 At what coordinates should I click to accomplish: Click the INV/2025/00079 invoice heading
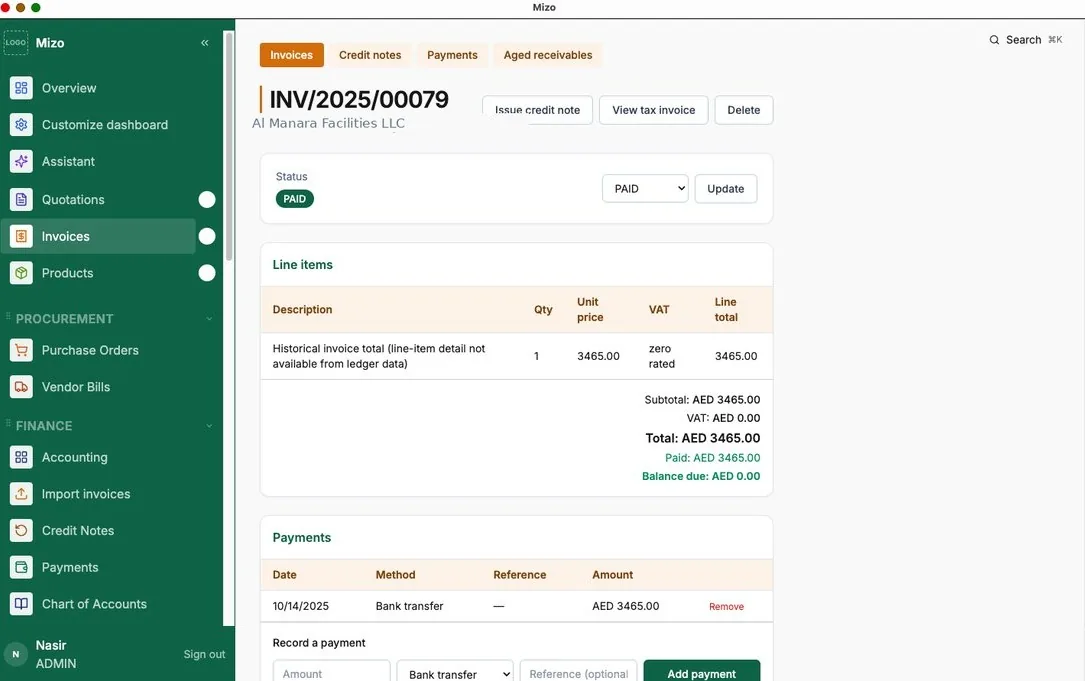pyautogui.click(x=359, y=99)
